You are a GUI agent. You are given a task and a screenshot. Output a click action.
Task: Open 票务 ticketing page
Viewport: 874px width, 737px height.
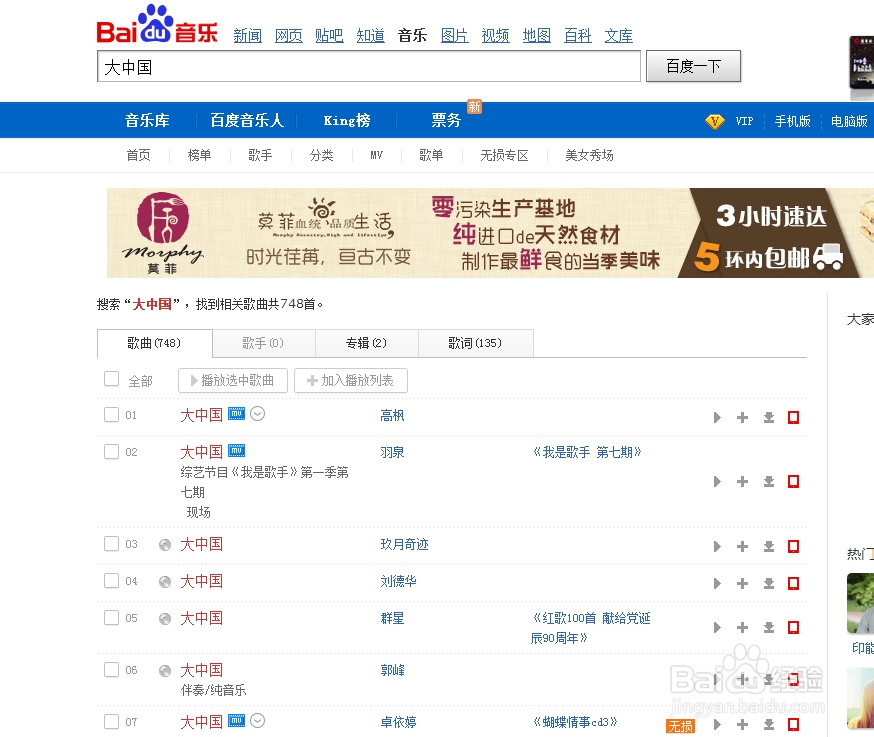[446, 120]
